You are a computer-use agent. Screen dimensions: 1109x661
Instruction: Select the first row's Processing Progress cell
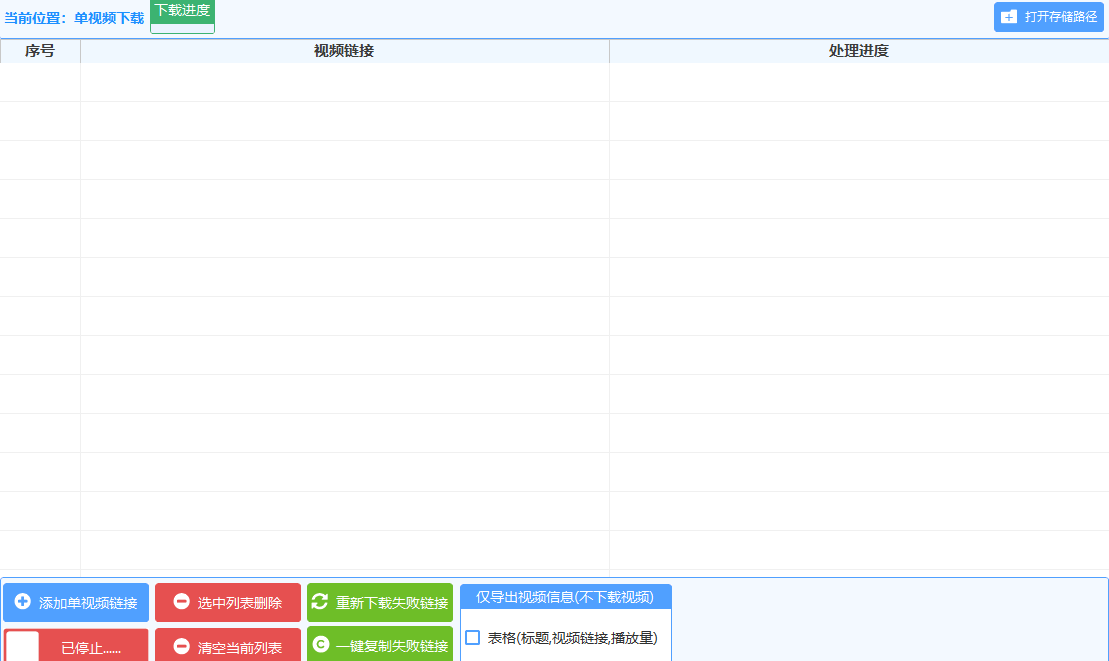(x=858, y=82)
